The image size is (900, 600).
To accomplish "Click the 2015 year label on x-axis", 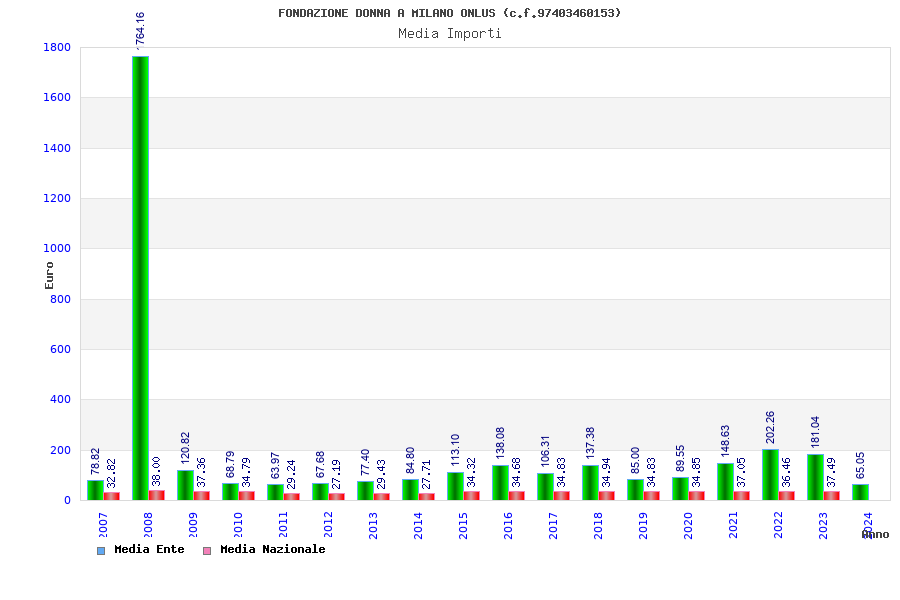I will tap(463, 525).
